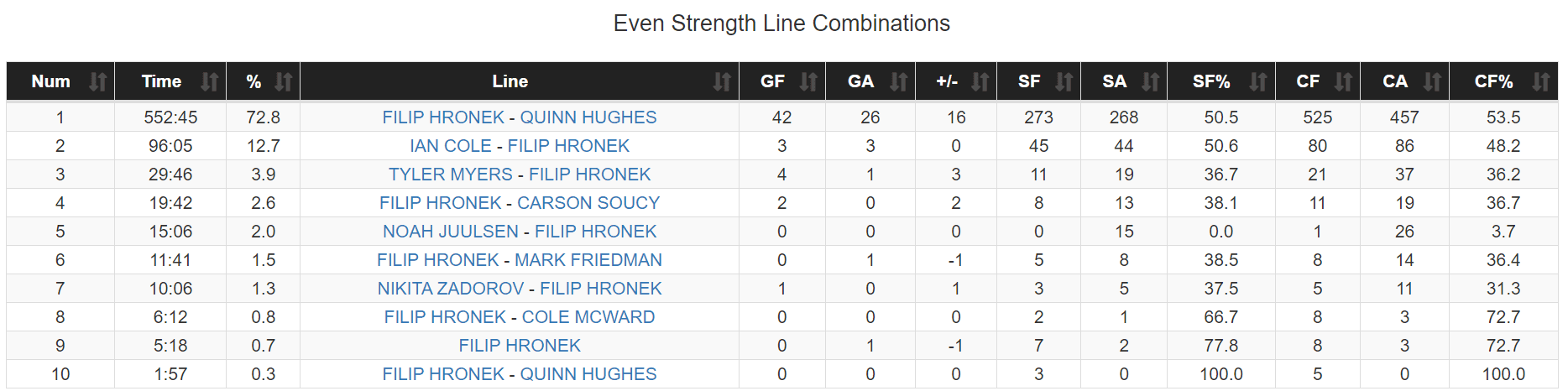
Task: Click Mark Friedman player link
Action: point(588,260)
